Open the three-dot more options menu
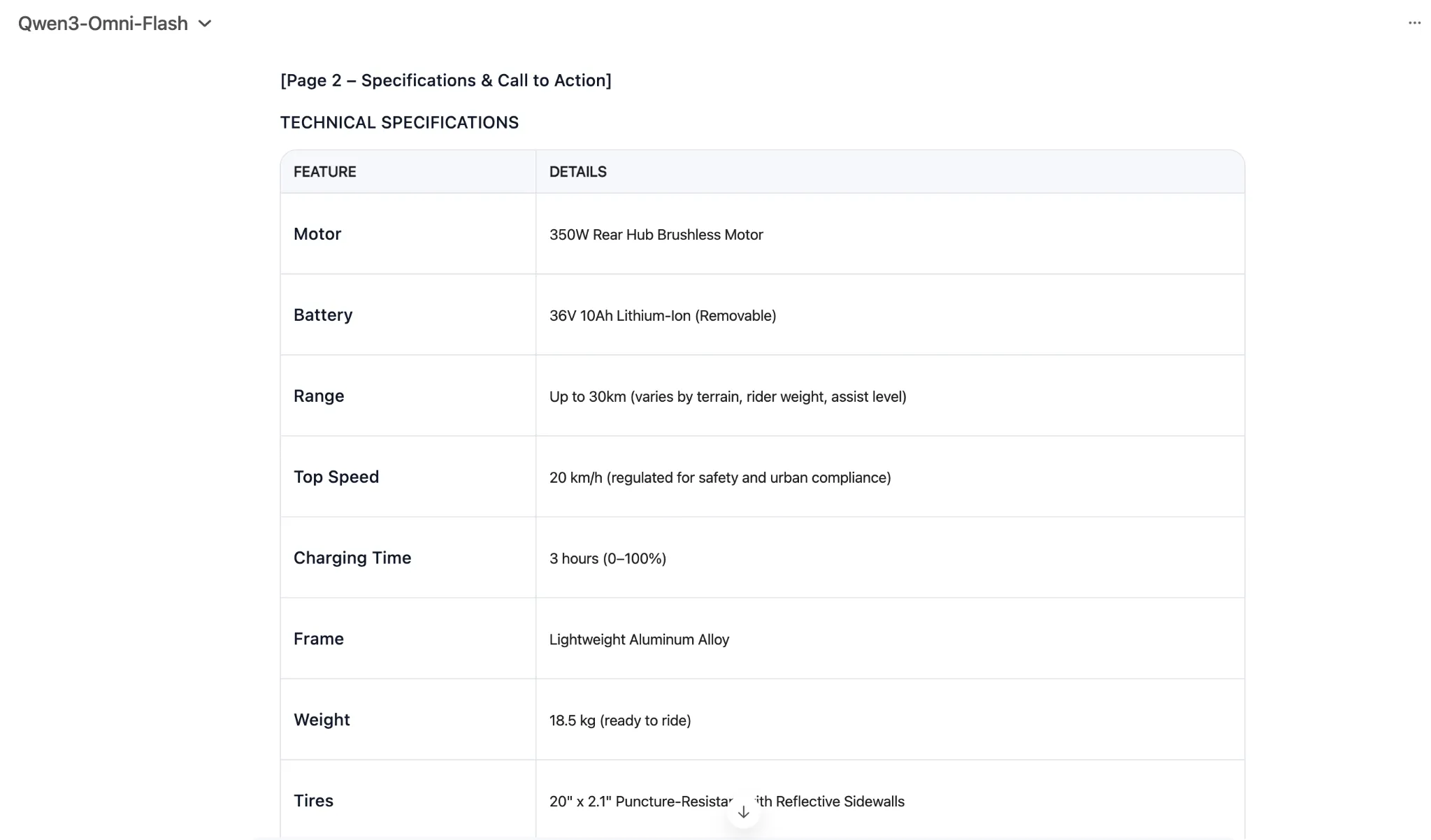This screenshot has width=1431, height=840. point(1414,23)
